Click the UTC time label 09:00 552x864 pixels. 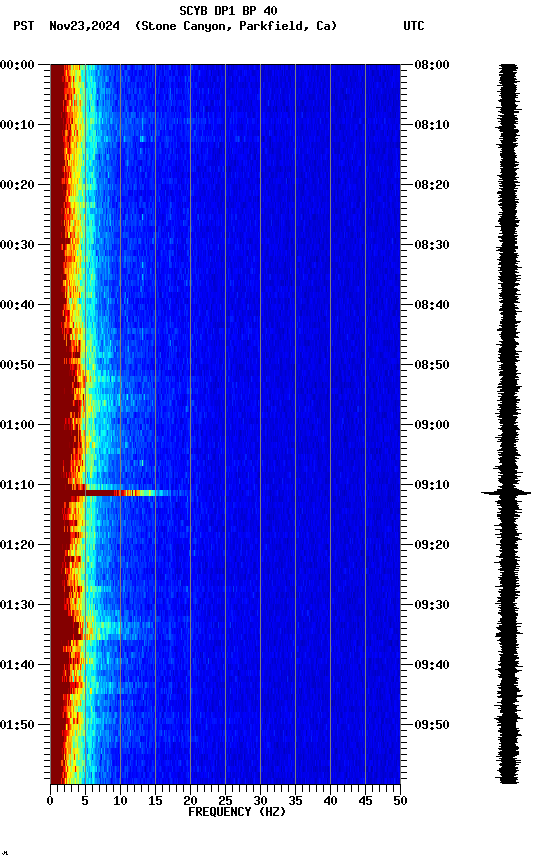point(432,425)
